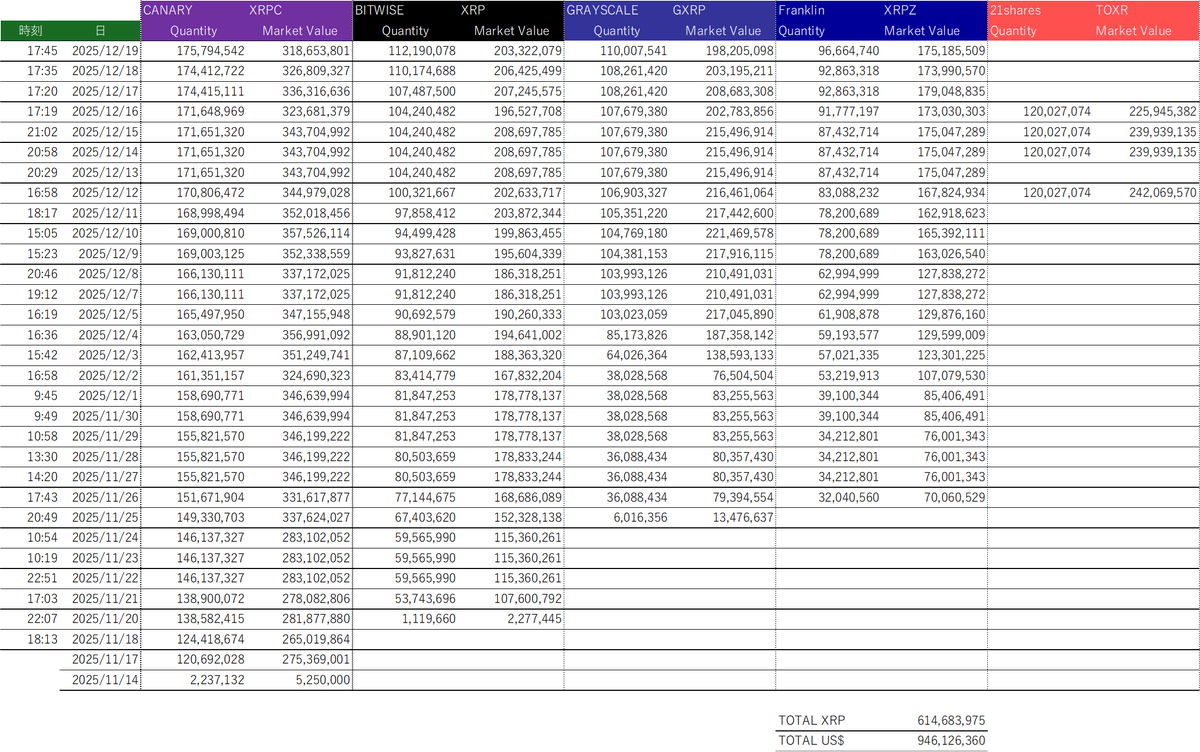Screen dimensions: 1200x752
Task: Click date cell 2025/11/17
Action: (x=106, y=660)
